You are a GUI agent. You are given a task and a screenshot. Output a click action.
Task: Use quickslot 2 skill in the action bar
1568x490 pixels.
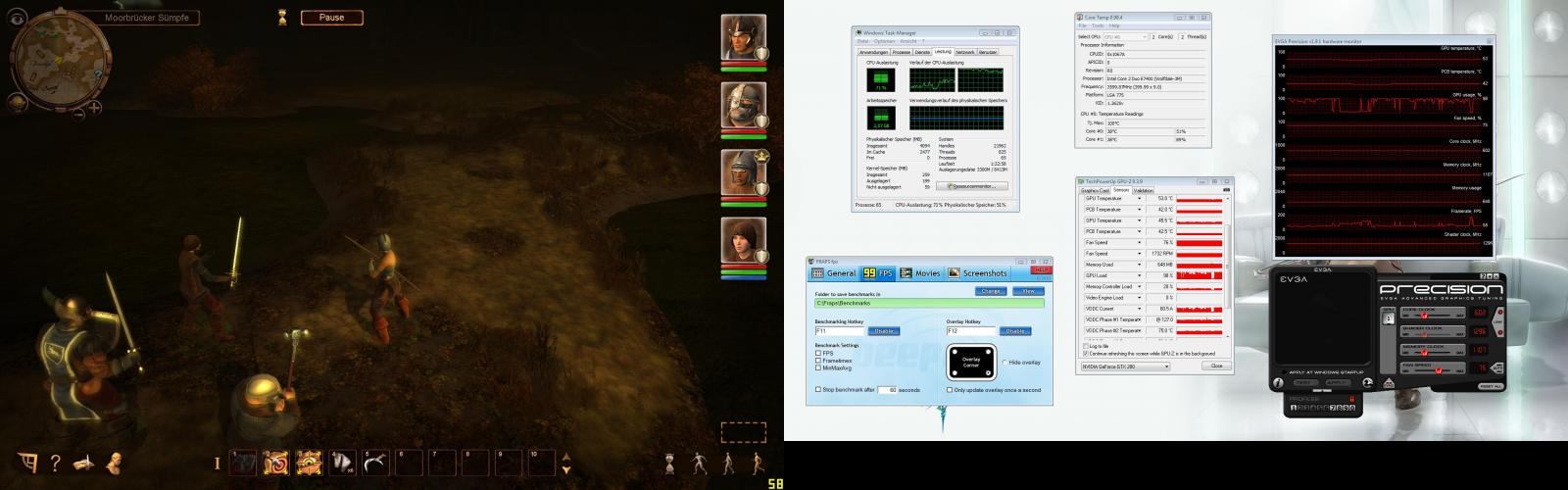click(x=275, y=462)
